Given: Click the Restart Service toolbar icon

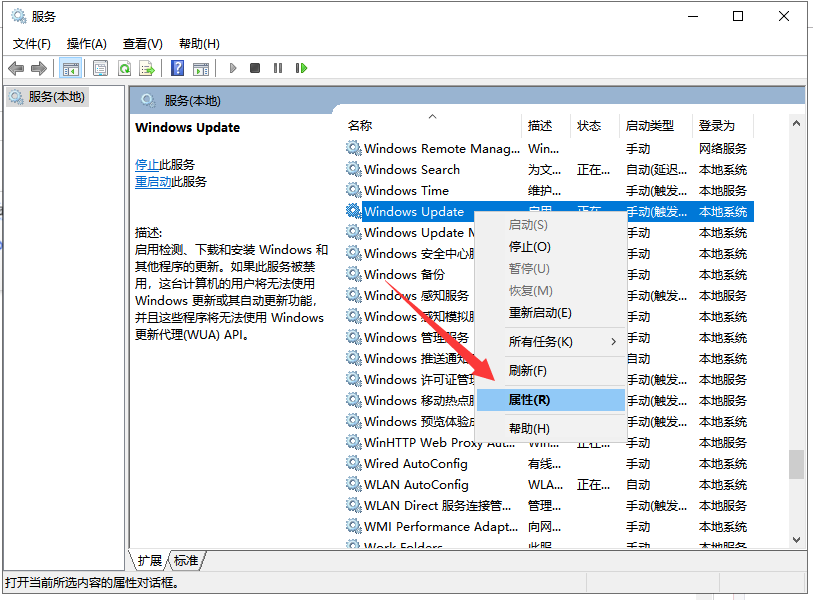Looking at the screenshot, I should click(302, 67).
